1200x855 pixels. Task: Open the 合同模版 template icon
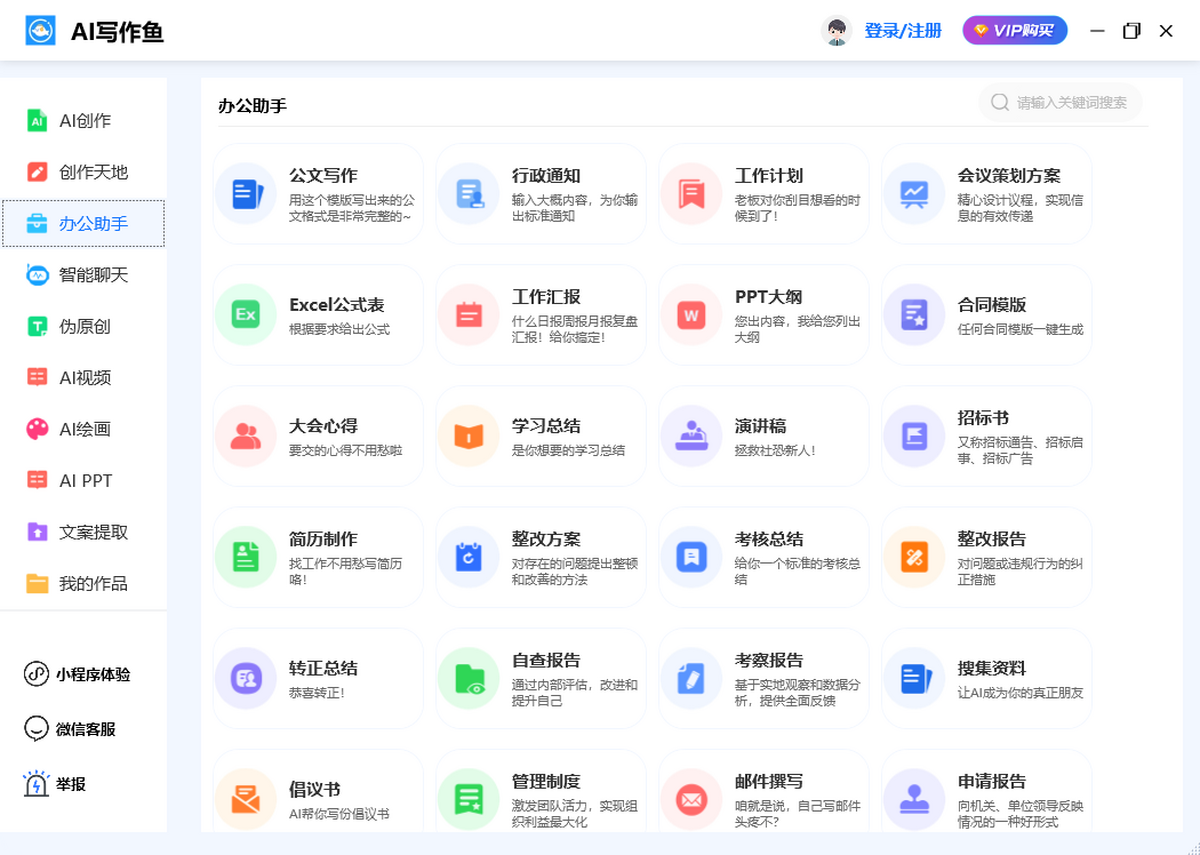click(x=914, y=315)
